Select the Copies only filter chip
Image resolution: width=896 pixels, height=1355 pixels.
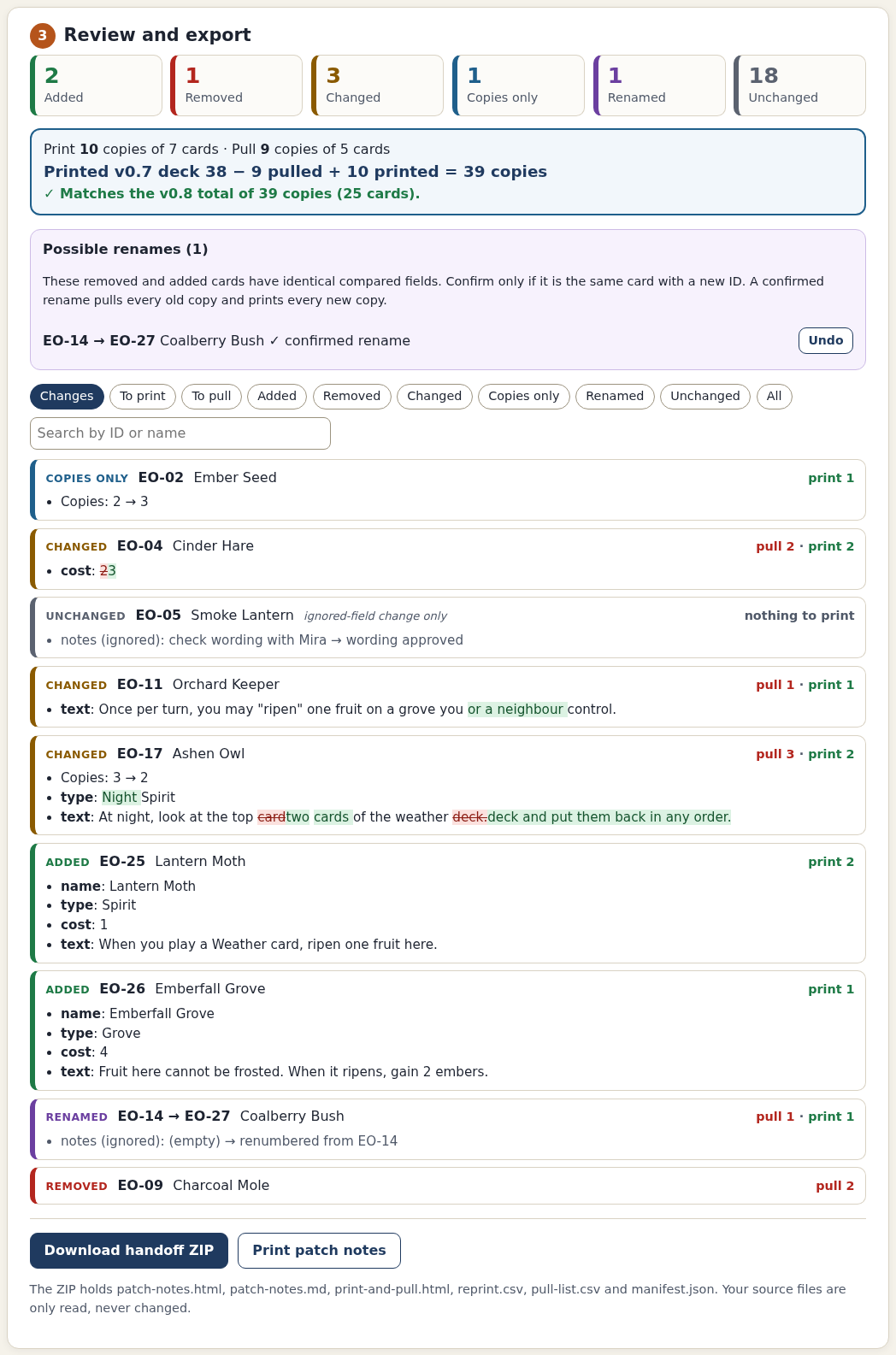524,397
